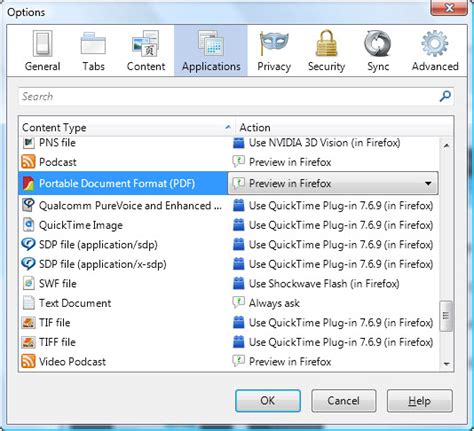Image resolution: width=474 pixels, height=431 pixels.
Task: Expand the PDF action dropdown arrow
Action: click(428, 183)
